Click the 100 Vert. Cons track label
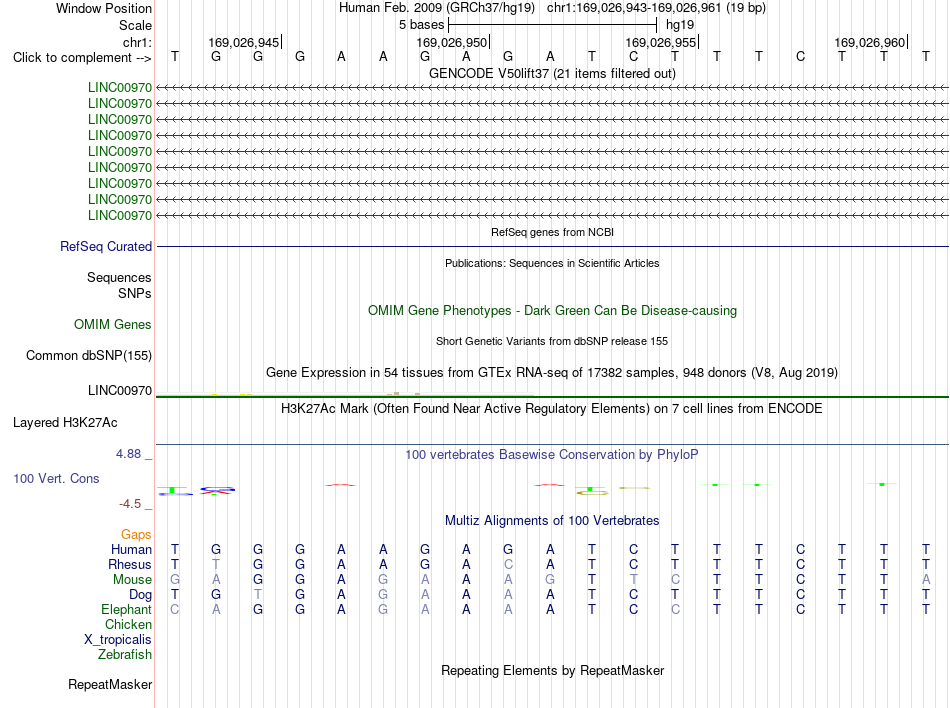 click(56, 478)
